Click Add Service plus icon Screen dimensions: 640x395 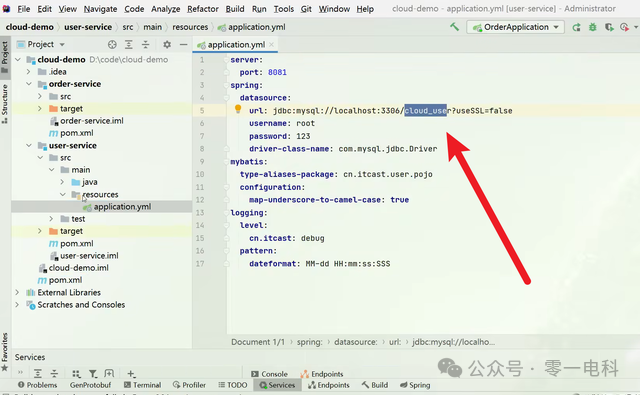click(131, 373)
